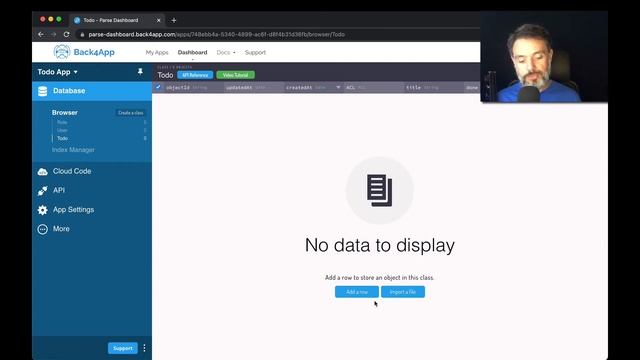This screenshot has height=360, width=640.
Task: Click the API Reference button
Action: (x=195, y=75)
